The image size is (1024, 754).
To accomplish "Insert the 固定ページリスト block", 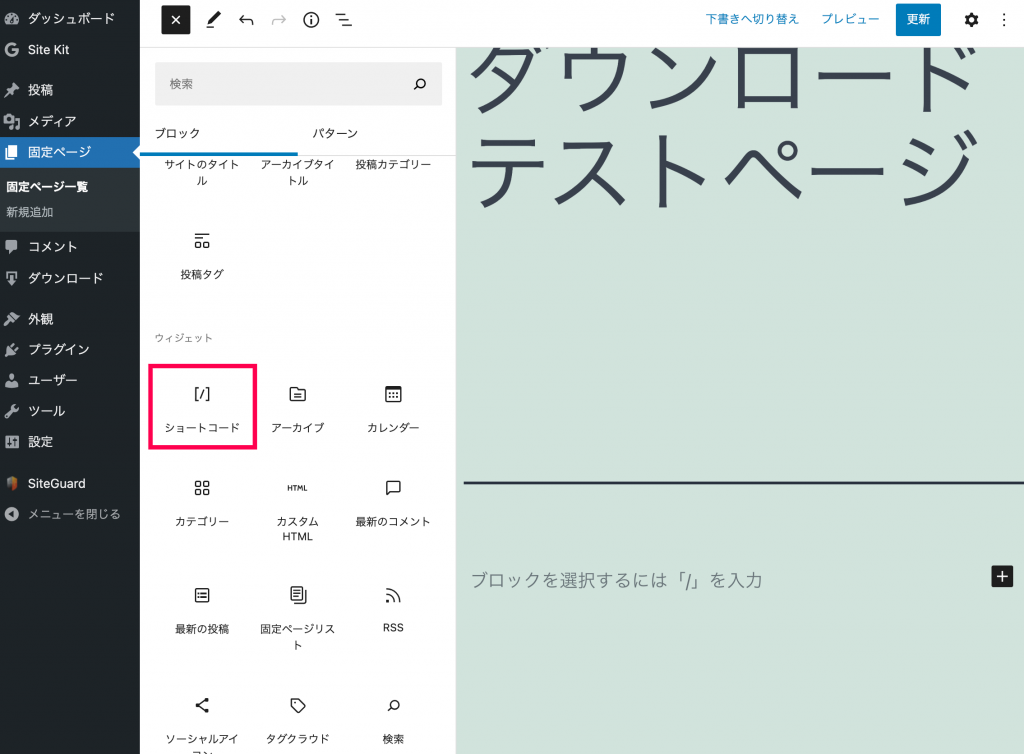I will 297,616.
